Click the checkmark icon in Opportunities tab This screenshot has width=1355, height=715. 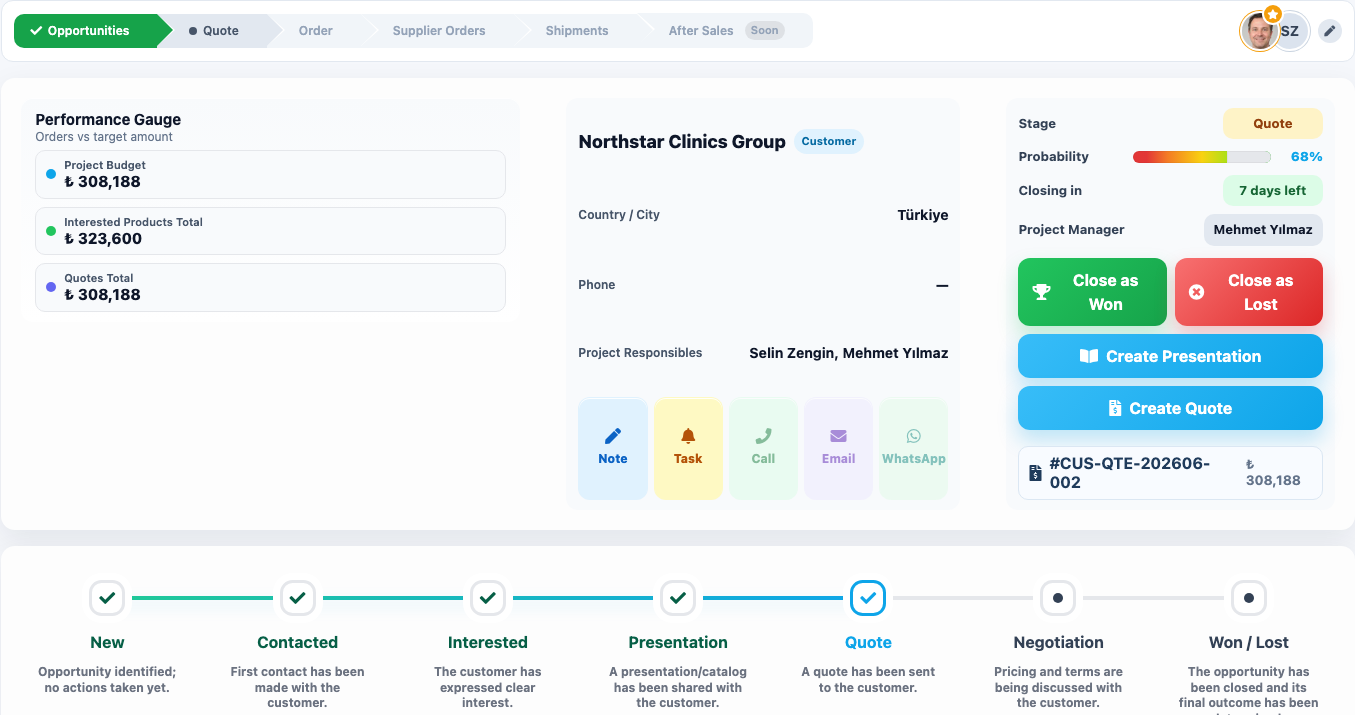(x=36, y=31)
